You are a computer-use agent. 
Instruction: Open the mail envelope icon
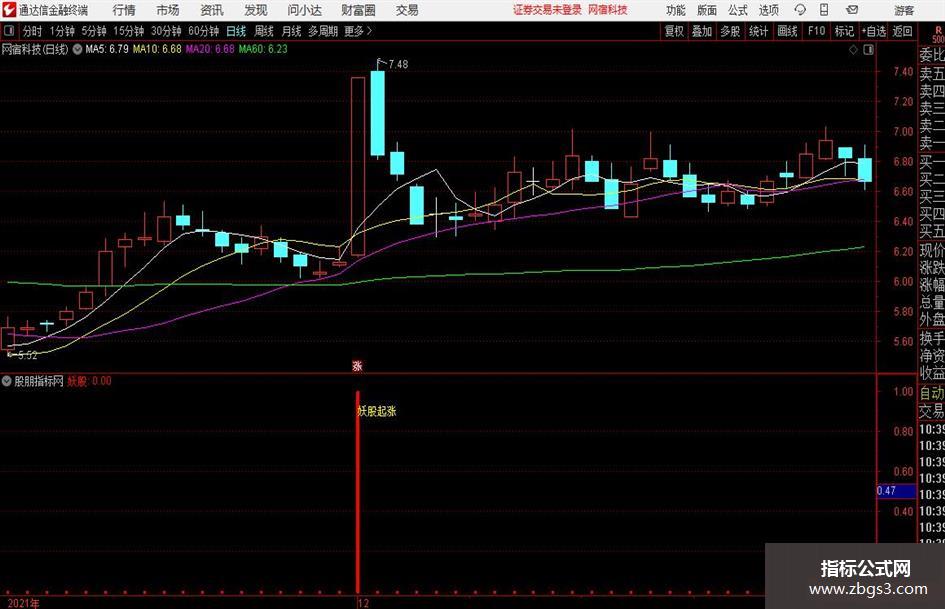[852, 10]
